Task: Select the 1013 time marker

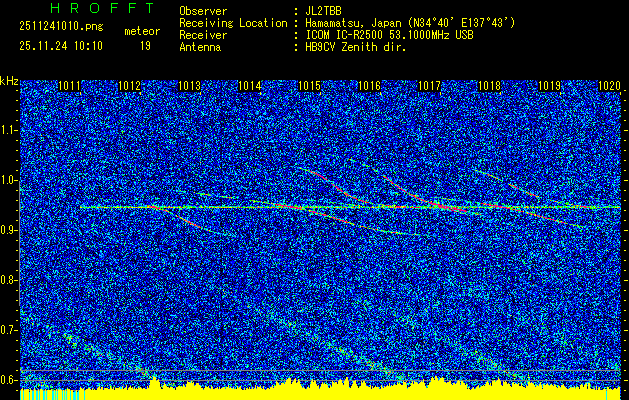Action: click(x=189, y=87)
